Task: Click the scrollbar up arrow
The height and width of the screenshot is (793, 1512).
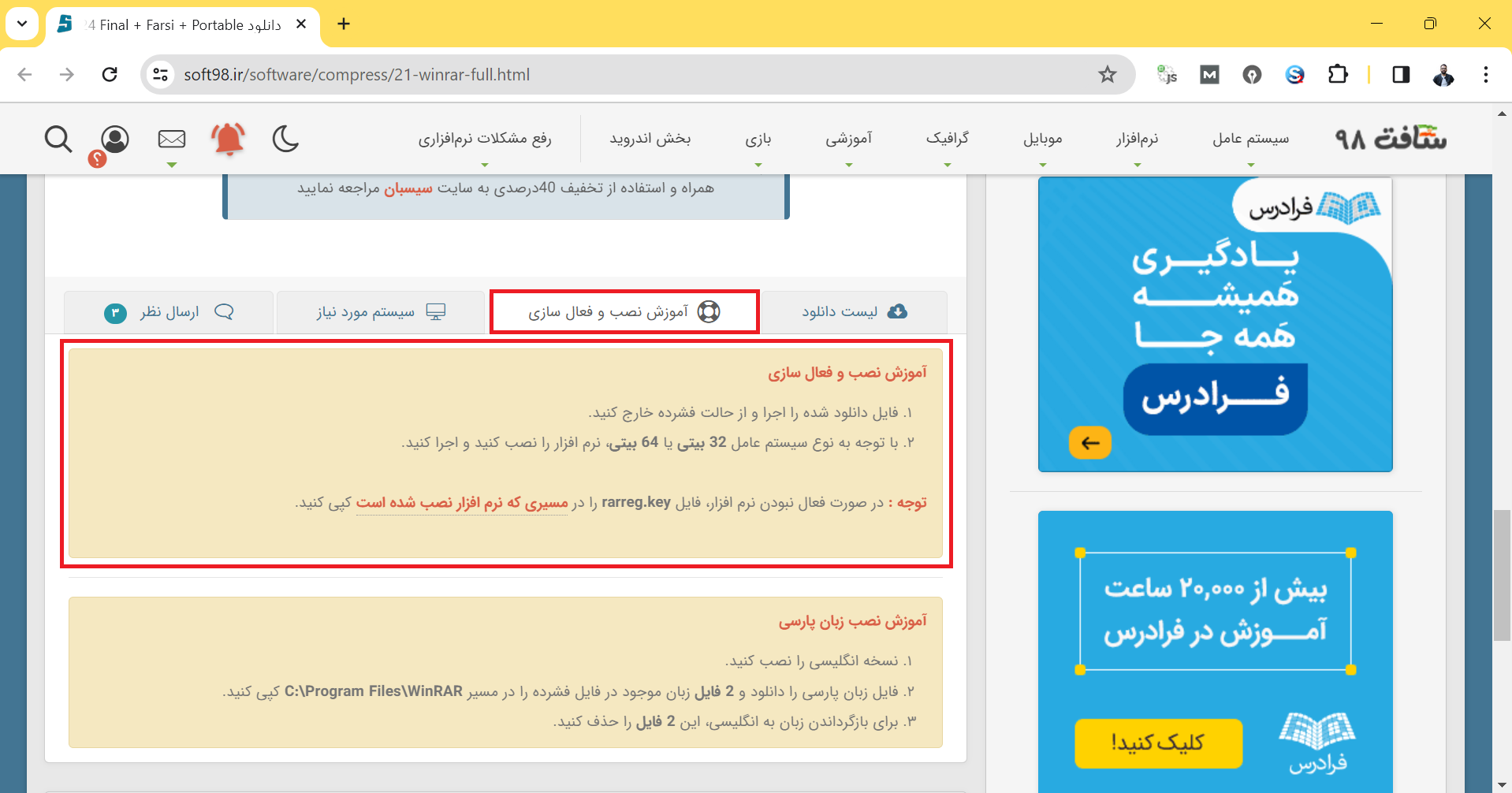Action: 1502,114
